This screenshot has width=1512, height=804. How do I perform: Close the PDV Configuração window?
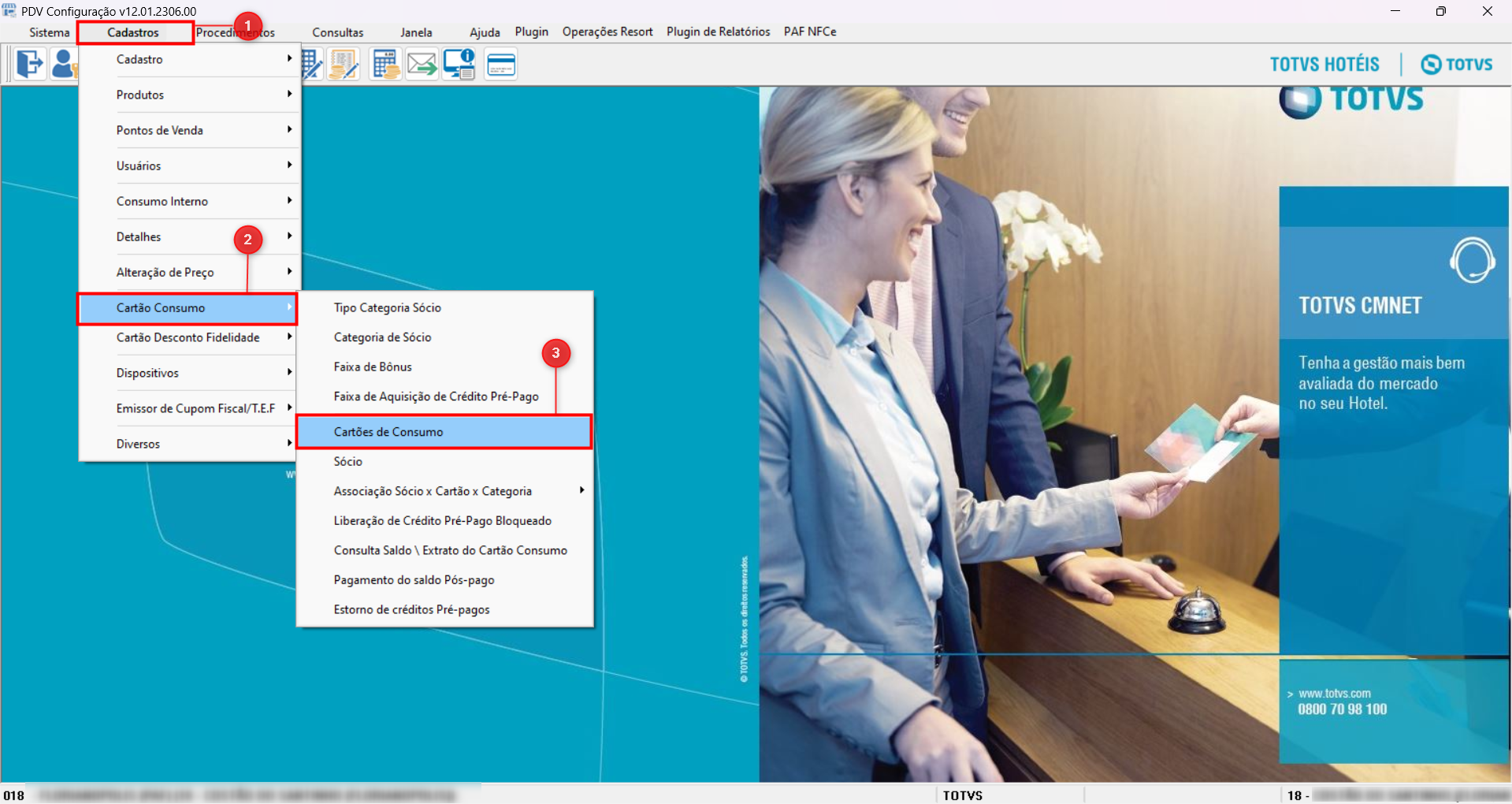[x=1488, y=11]
